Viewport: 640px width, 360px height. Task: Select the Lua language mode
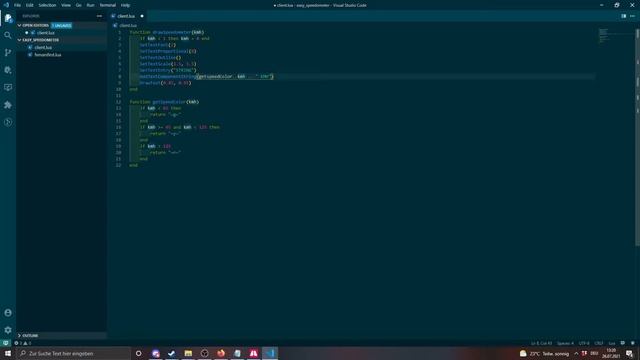tap(611, 343)
